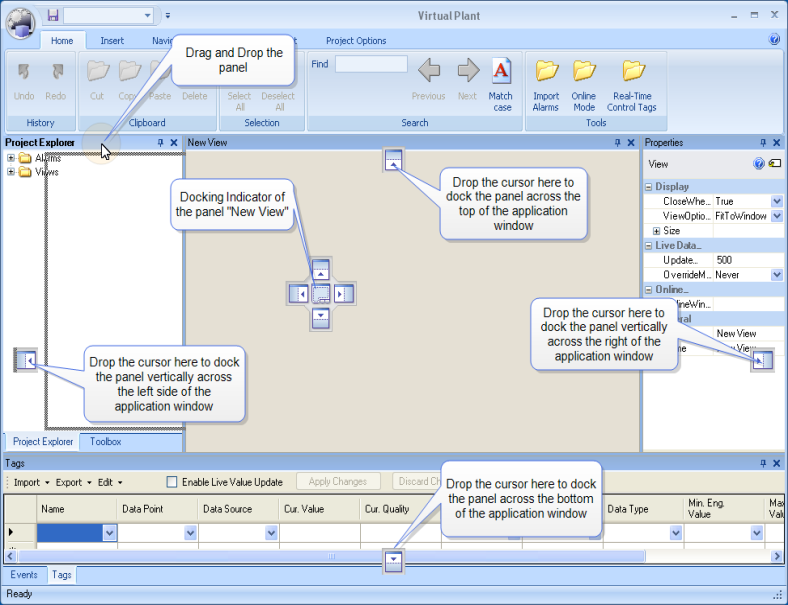
Task: Collapse the Online property category
Action: coord(648,290)
